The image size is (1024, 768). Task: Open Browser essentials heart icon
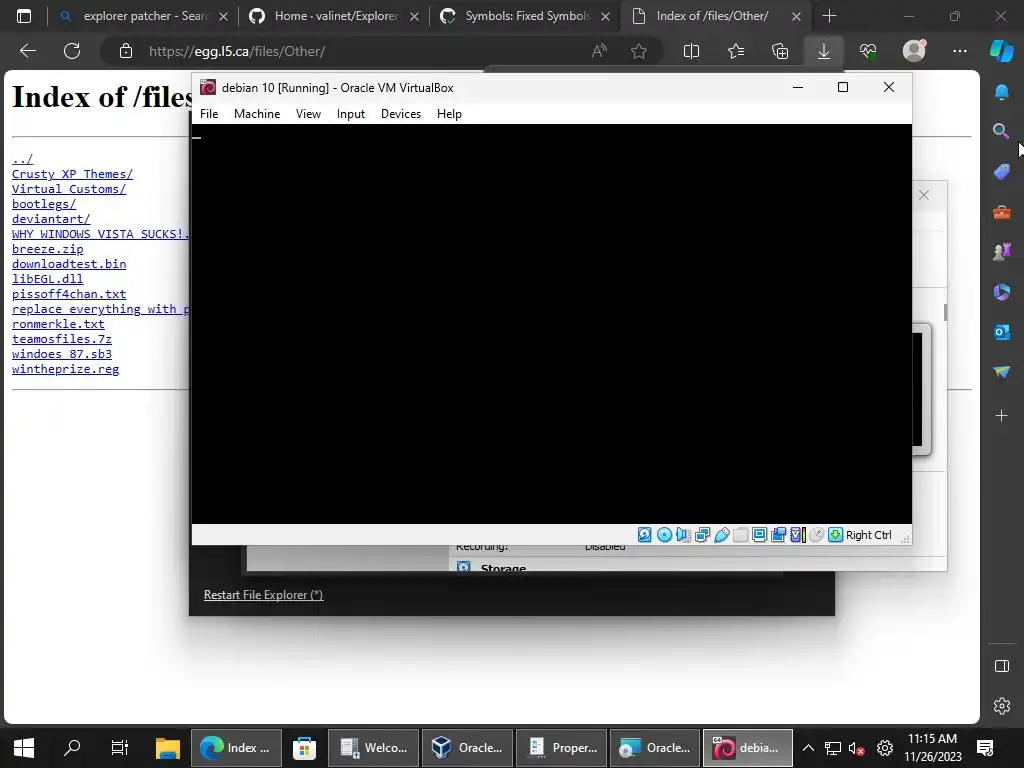tap(868, 51)
